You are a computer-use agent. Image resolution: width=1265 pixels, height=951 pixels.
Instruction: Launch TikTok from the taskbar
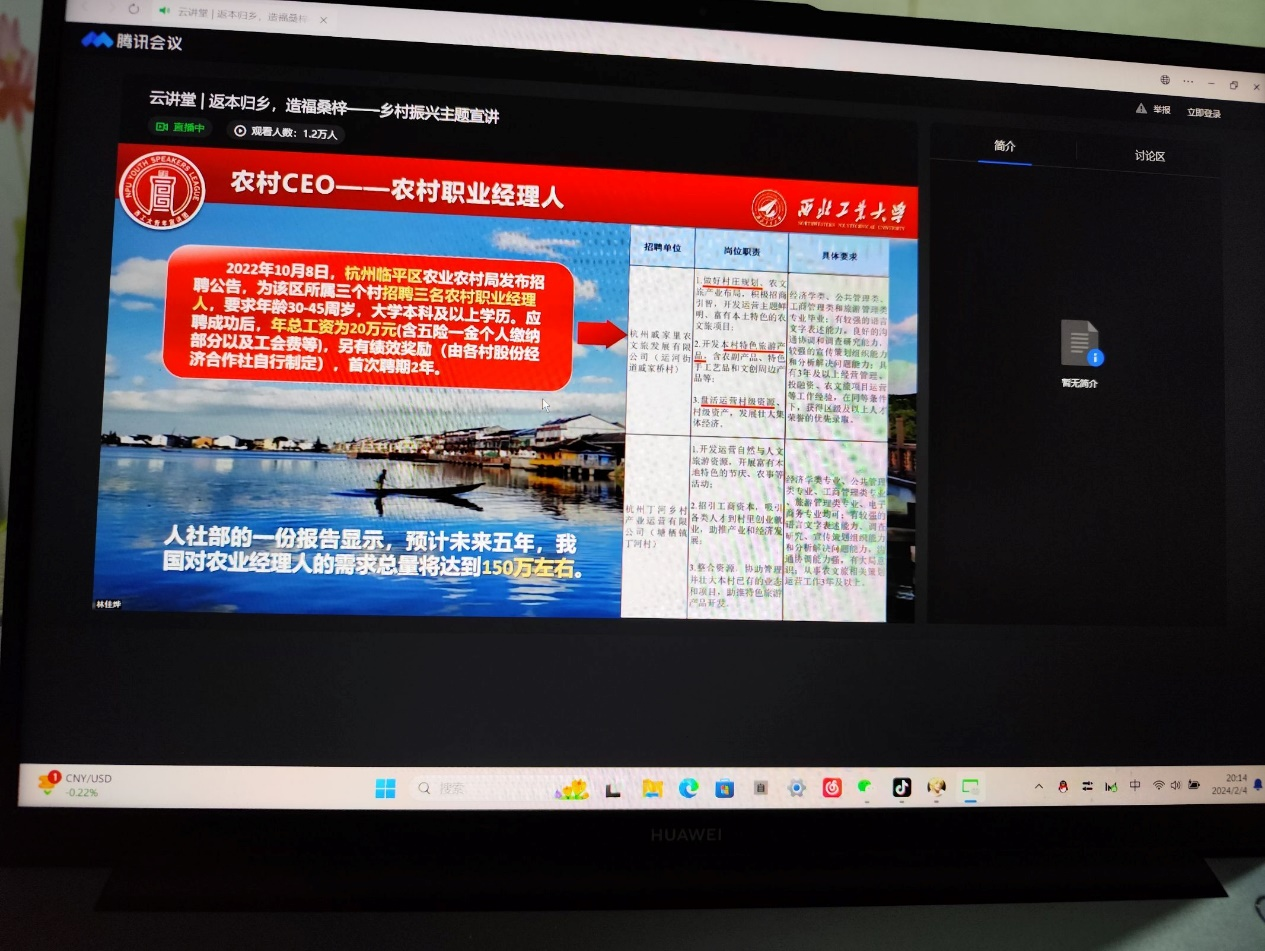click(x=901, y=787)
